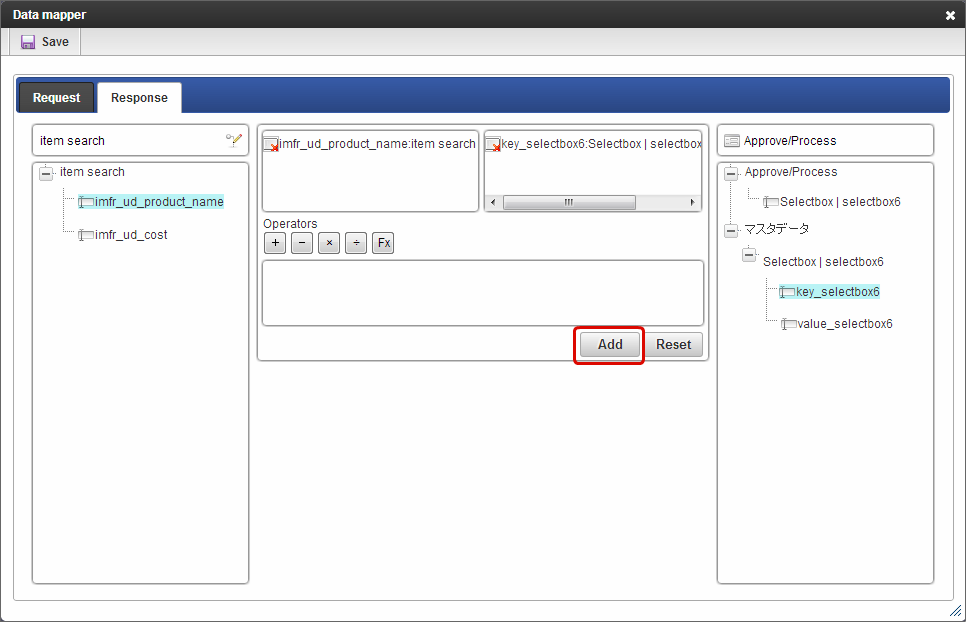The width and height of the screenshot is (966, 622).
Task: Click the expression input area
Action: [483, 293]
